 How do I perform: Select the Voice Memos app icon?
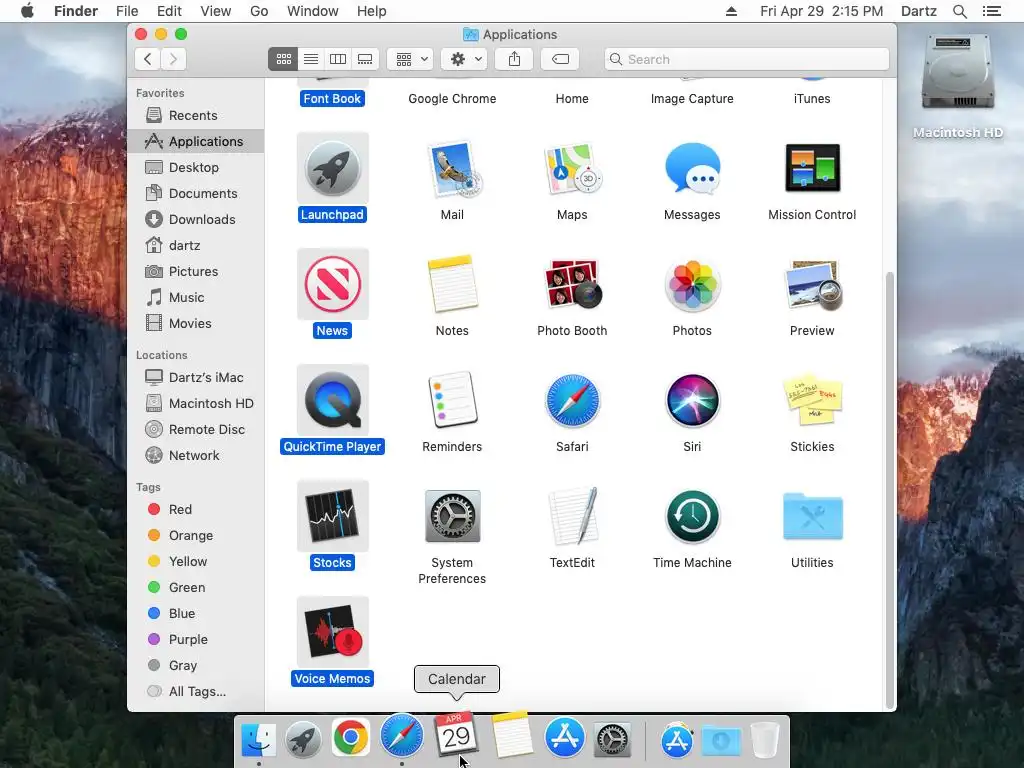click(332, 632)
